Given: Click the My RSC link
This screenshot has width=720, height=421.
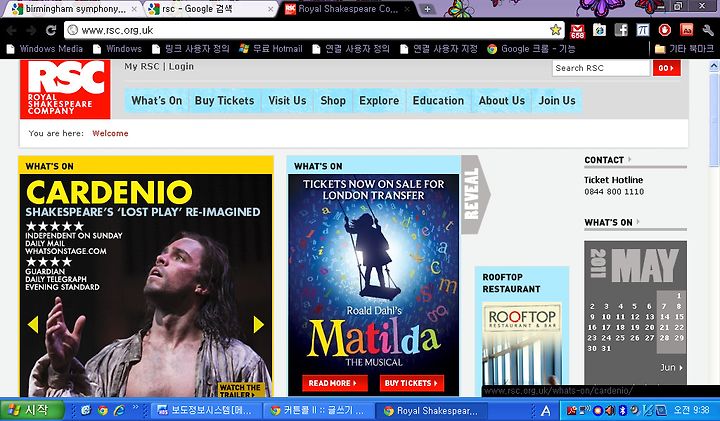Looking at the screenshot, I should (141, 67).
